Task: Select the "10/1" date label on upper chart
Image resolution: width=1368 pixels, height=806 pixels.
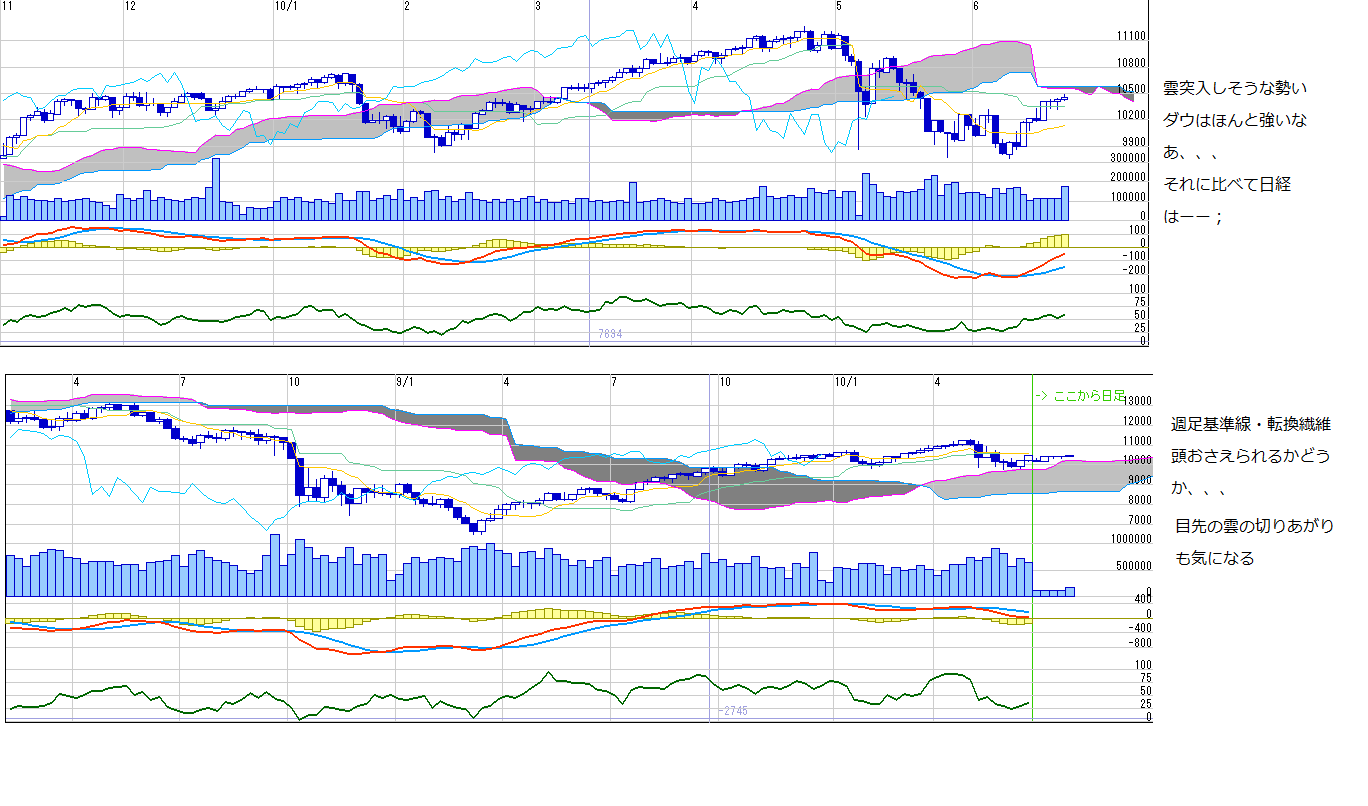Action: tap(285, 6)
